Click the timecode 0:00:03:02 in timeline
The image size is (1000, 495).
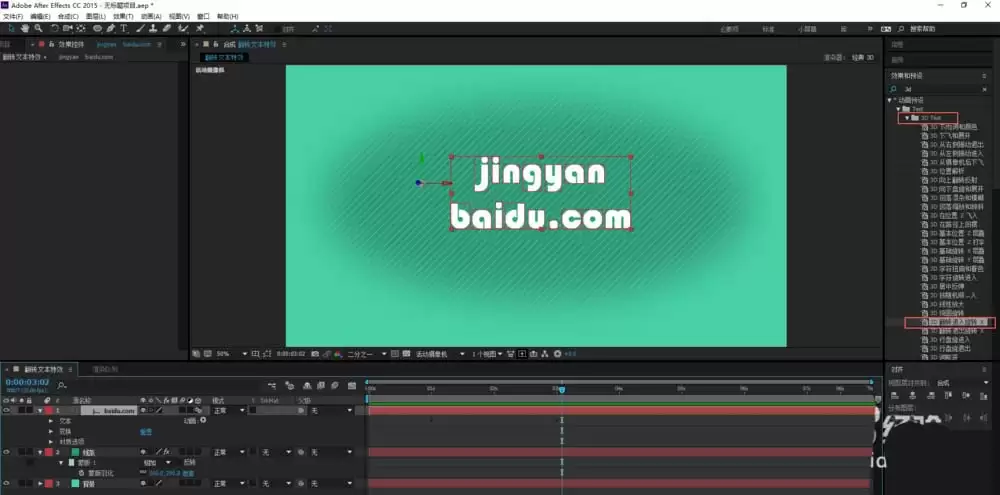click(x=27, y=382)
